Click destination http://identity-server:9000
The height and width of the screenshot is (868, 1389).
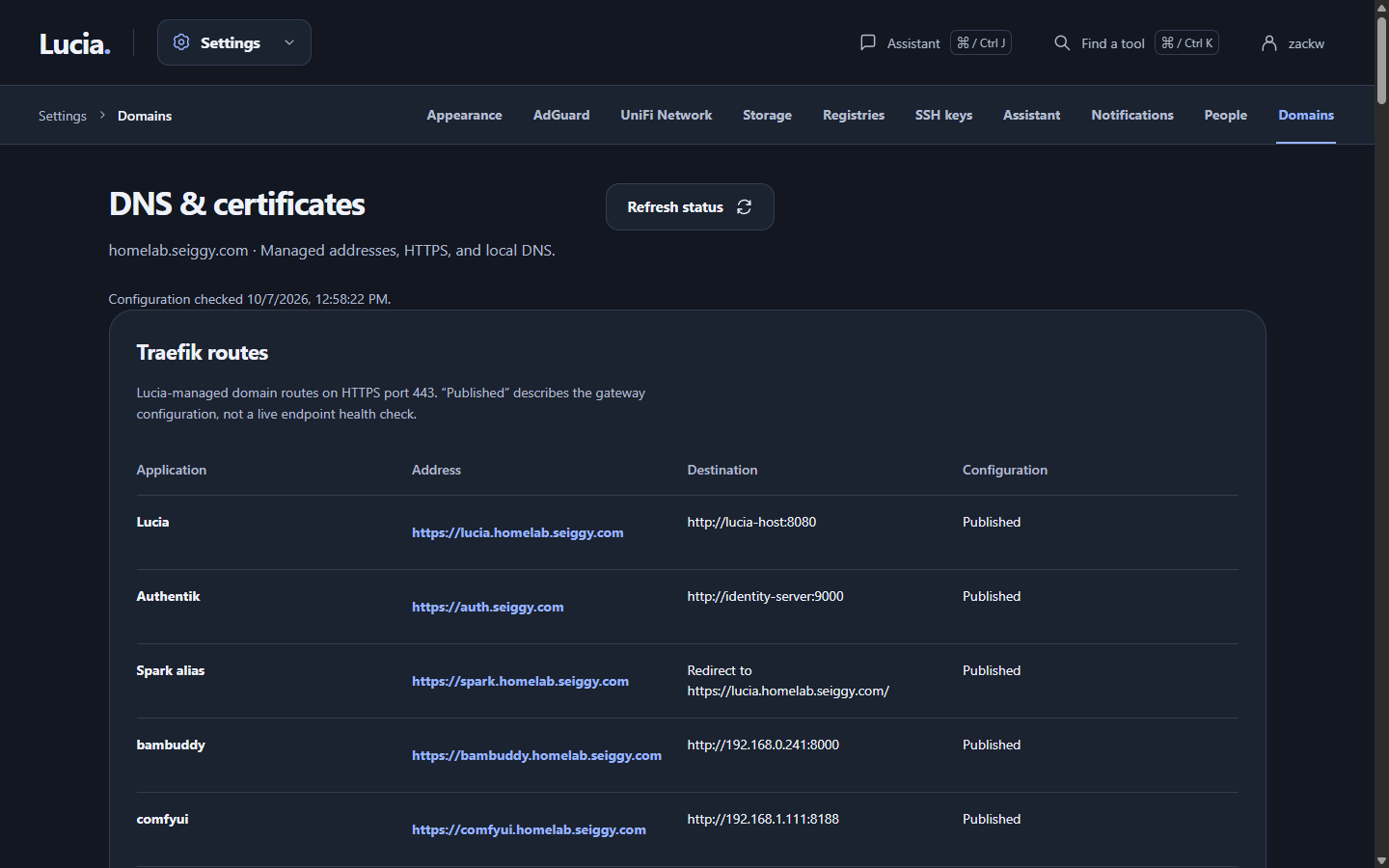(x=765, y=596)
